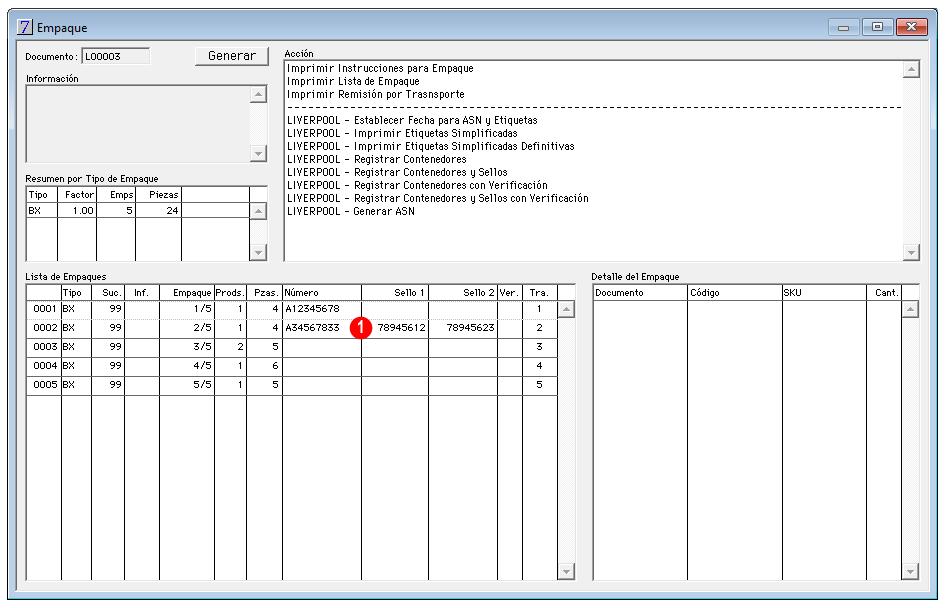
Task: Maximize the Empaque window
Action: (x=877, y=27)
